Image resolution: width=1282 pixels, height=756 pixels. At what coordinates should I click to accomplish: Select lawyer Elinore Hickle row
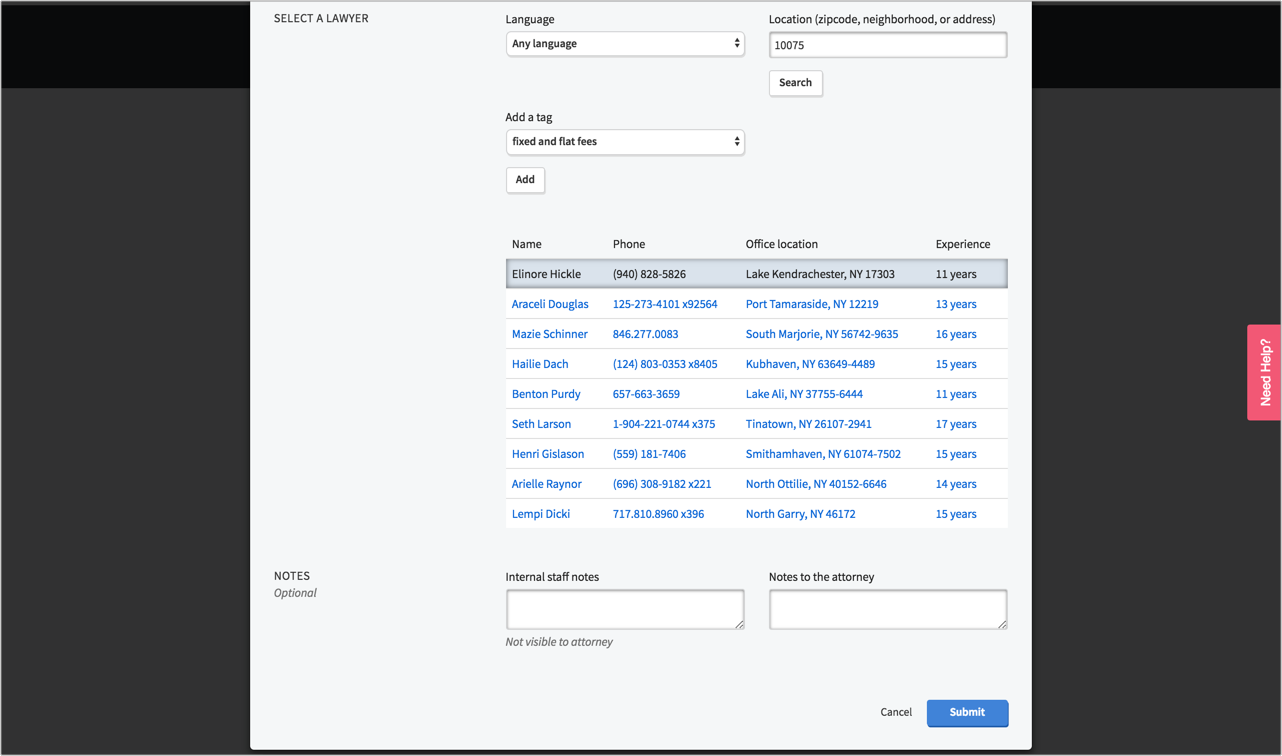tap(546, 274)
